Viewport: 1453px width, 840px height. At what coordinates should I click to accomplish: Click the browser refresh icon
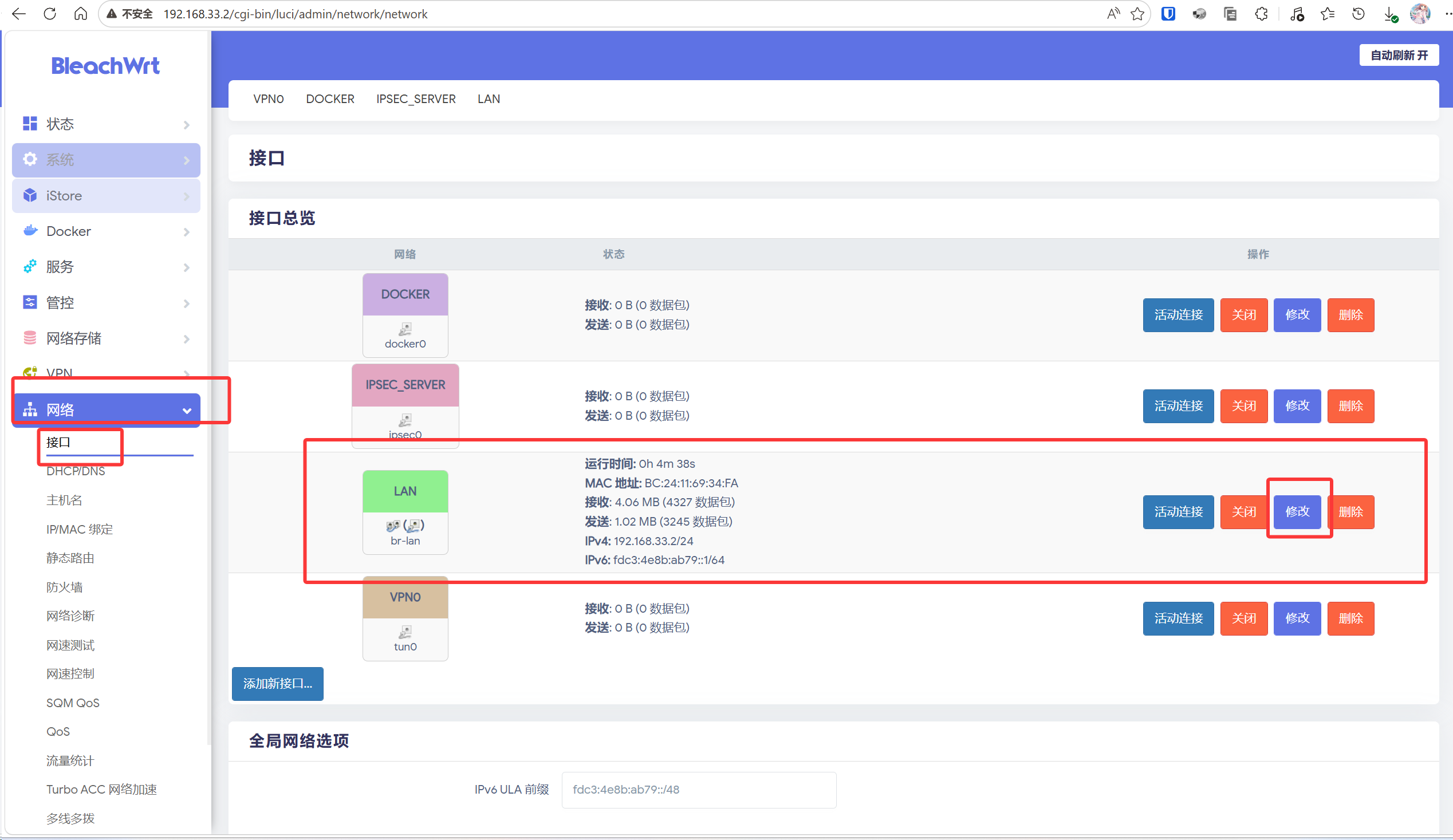click(50, 14)
